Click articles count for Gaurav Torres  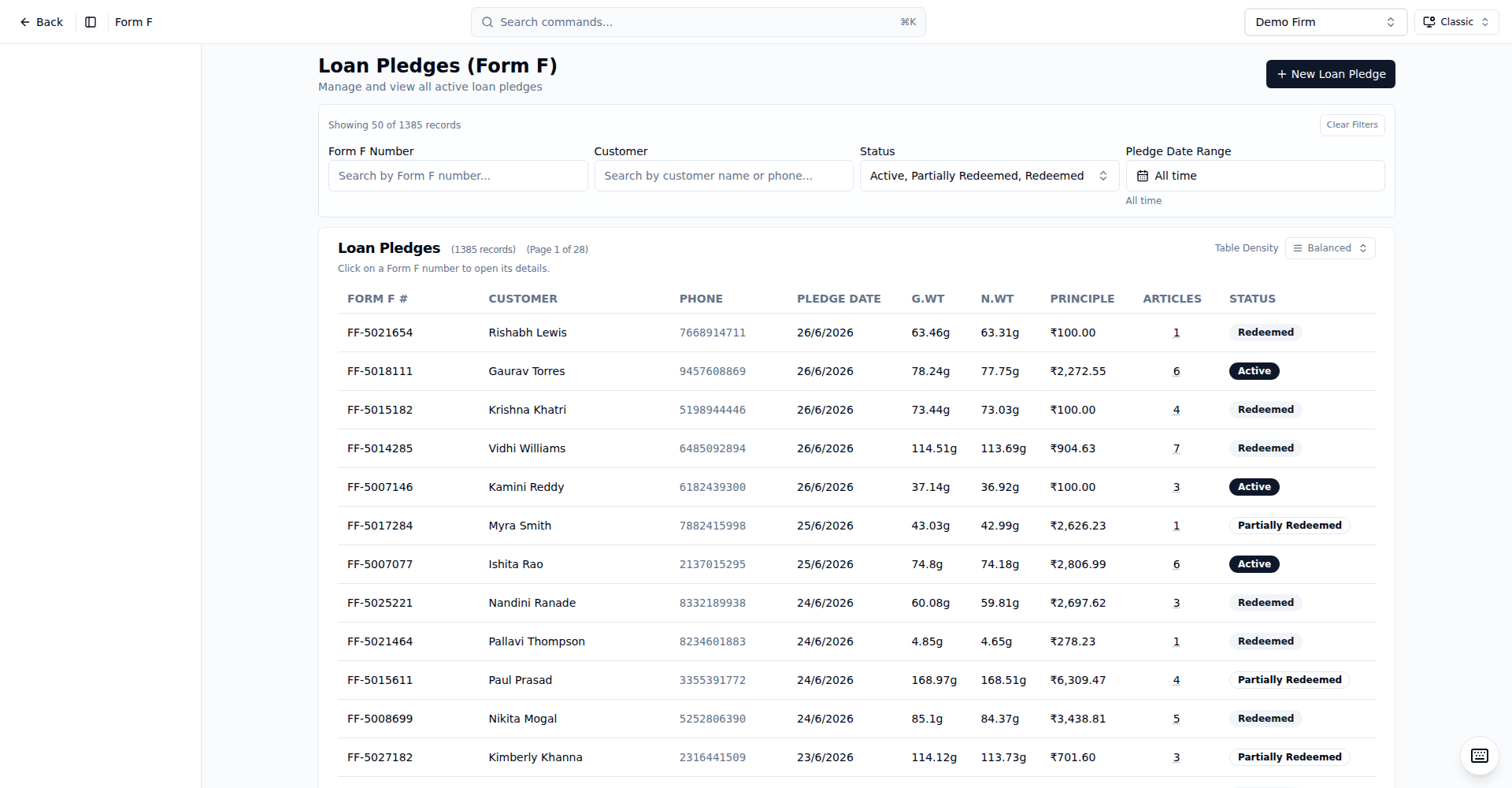pos(1177,371)
